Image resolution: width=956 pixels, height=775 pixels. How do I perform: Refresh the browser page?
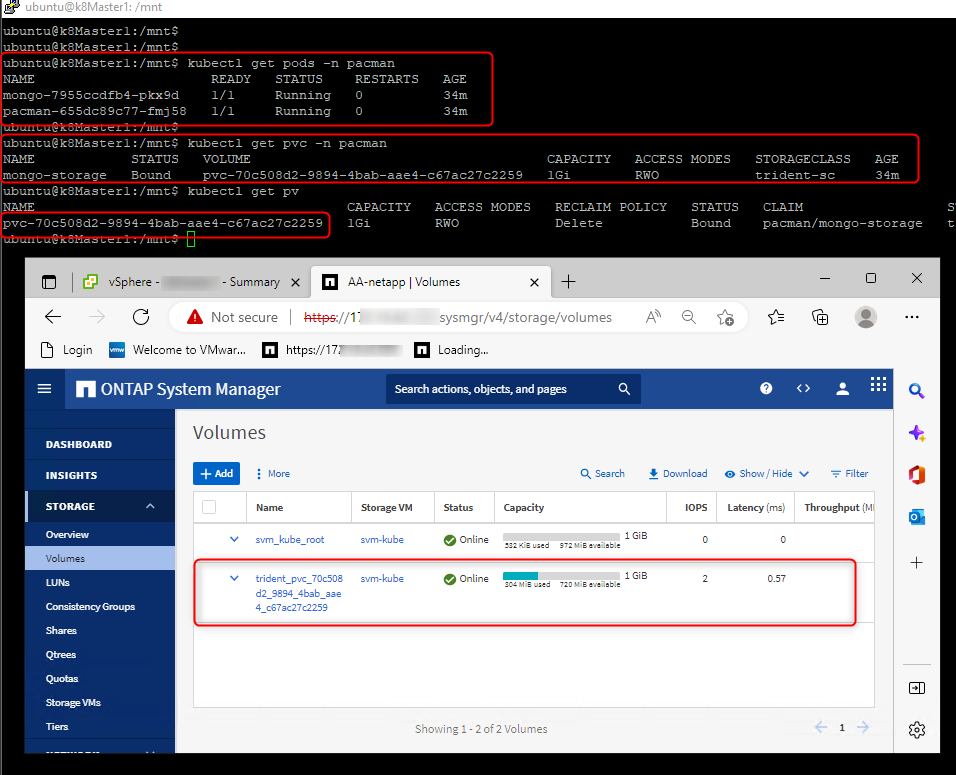[x=141, y=317]
